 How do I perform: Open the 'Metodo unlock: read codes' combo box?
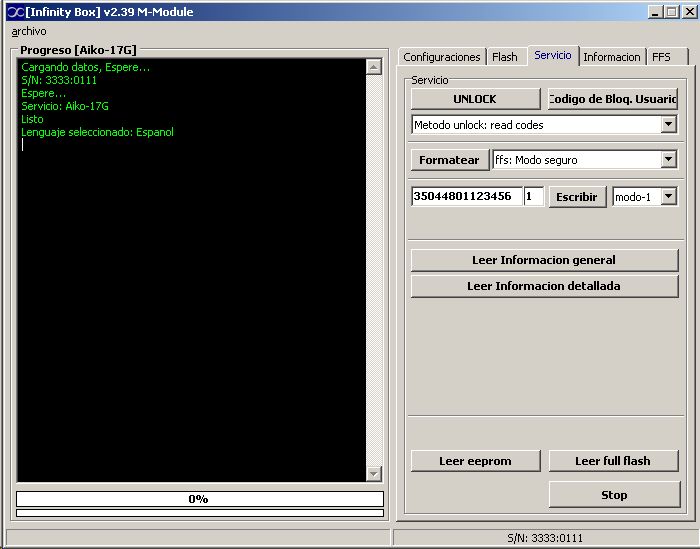click(x=544, y=125)
